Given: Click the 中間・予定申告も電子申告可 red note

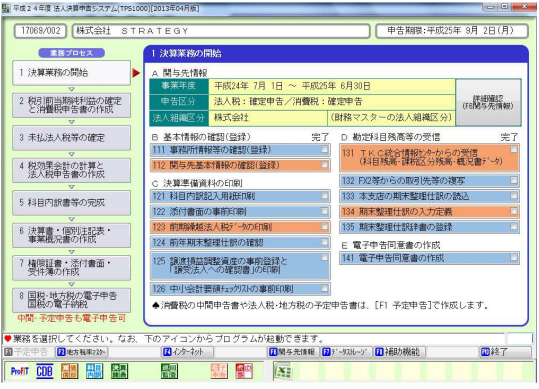Looking at the screenshot, I should (x=72, y=319).
